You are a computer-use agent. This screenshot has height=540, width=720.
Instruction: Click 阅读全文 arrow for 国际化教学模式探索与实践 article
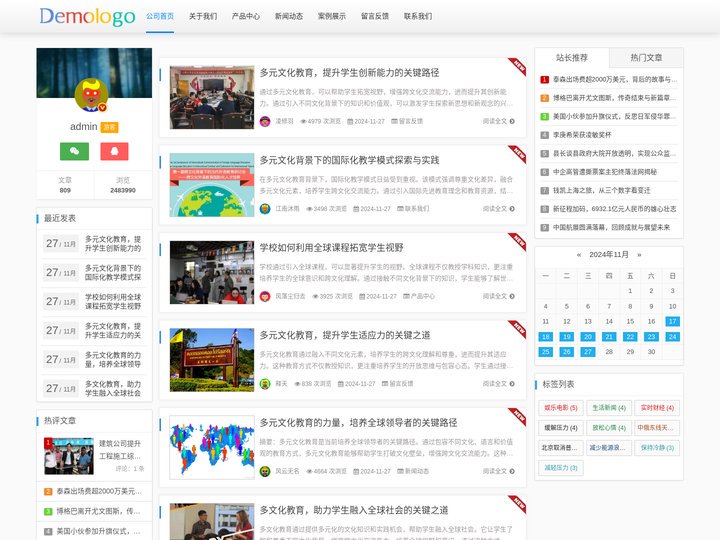512,208
